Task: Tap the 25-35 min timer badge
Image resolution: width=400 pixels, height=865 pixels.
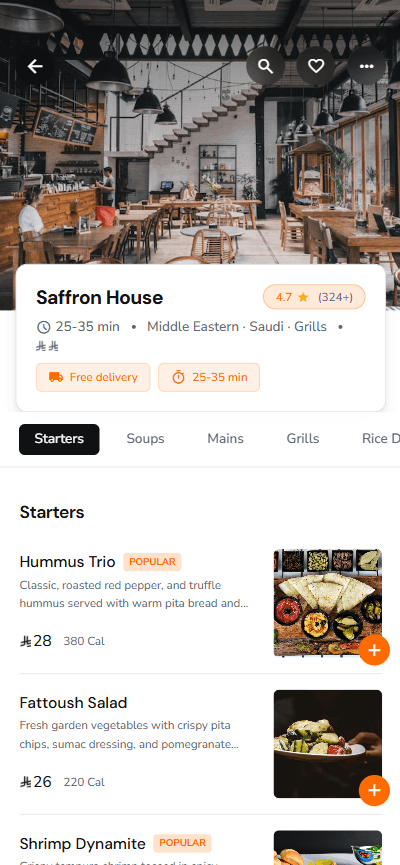Action: click(x=209, y=377)
